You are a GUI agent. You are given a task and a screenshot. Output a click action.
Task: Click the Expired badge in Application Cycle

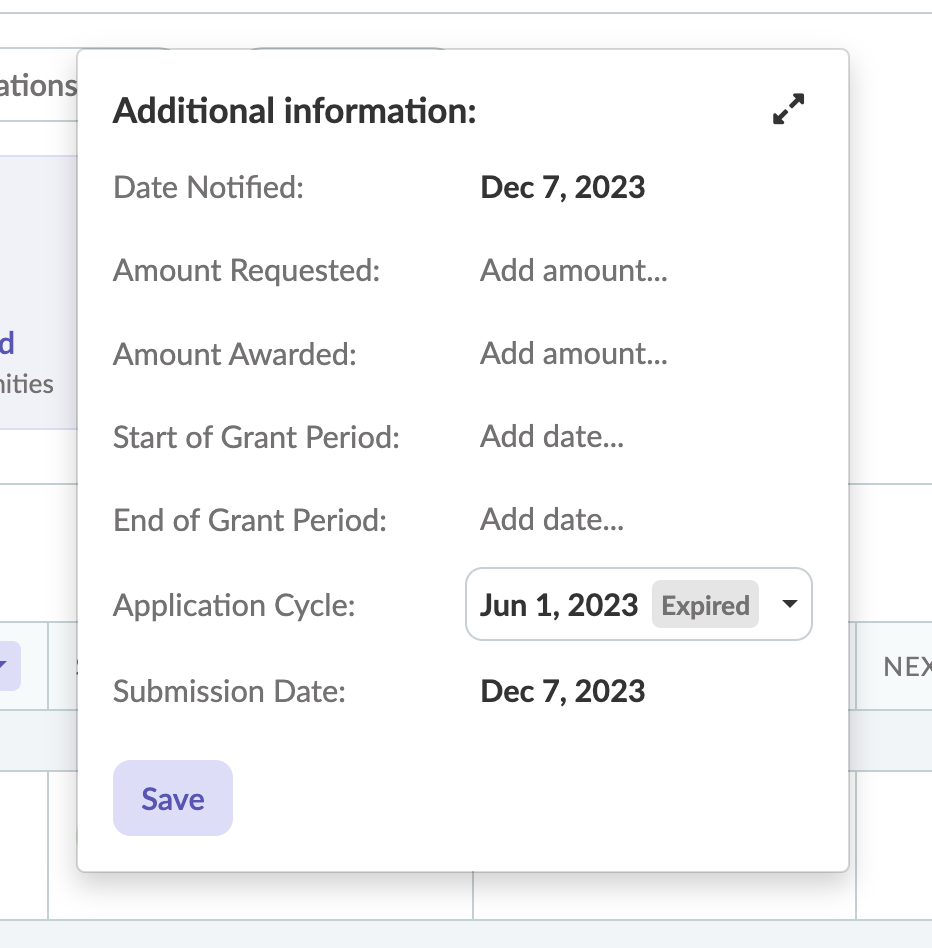click(x=705, y=605)
